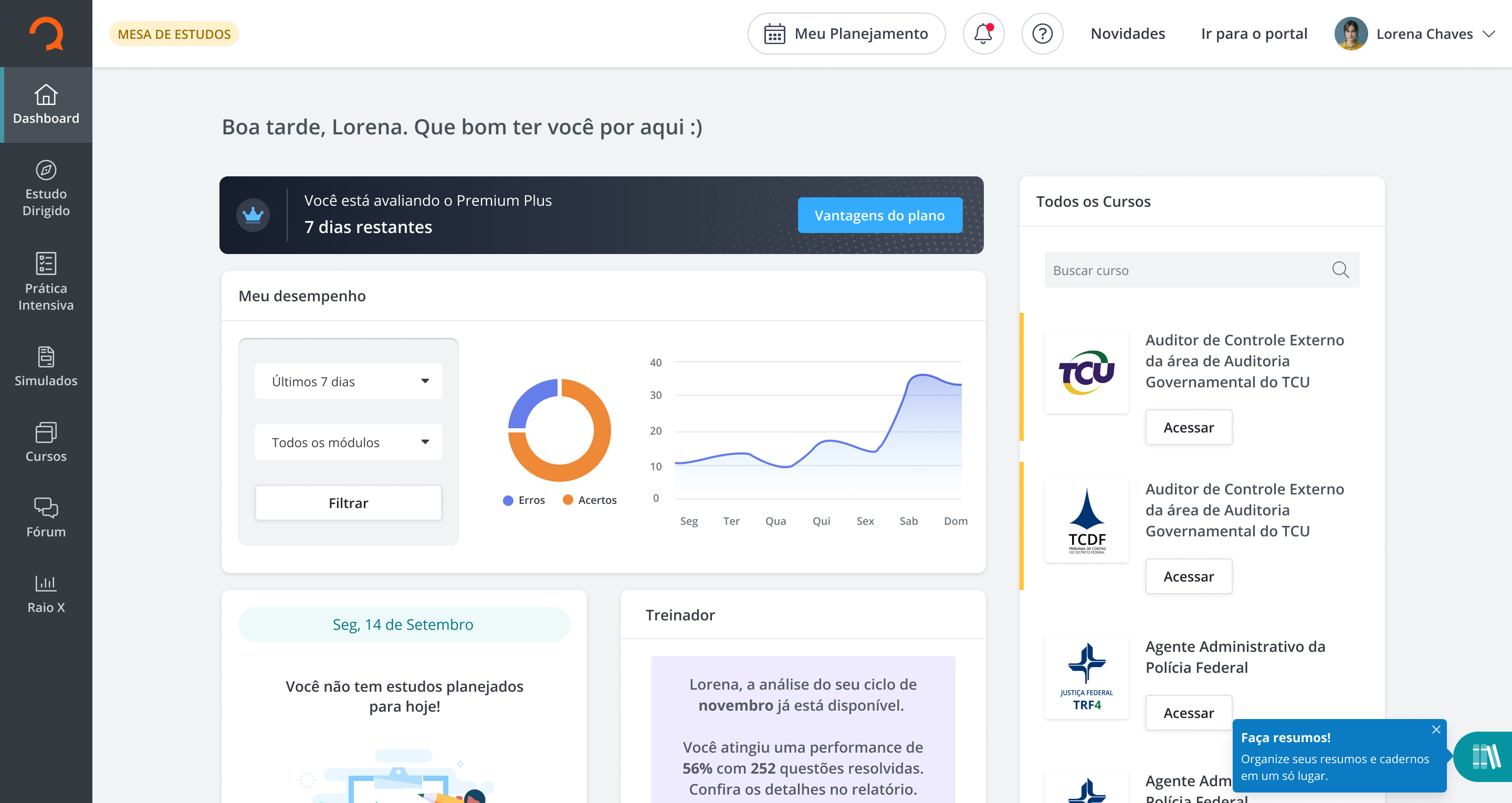
Task: Open the Raio X chart icon
Action: tap(46, 583)
